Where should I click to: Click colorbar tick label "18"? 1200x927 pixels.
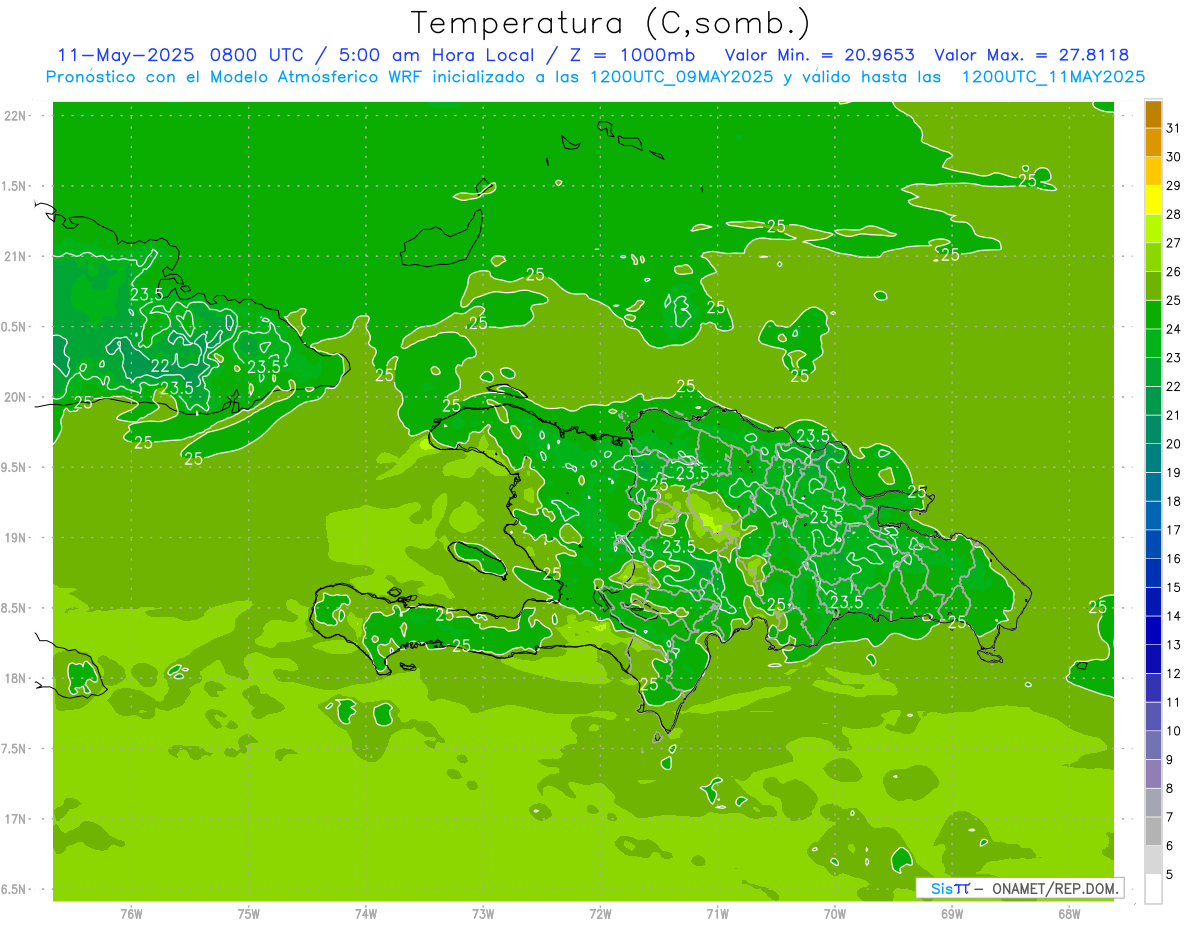tap(1173, 501)
